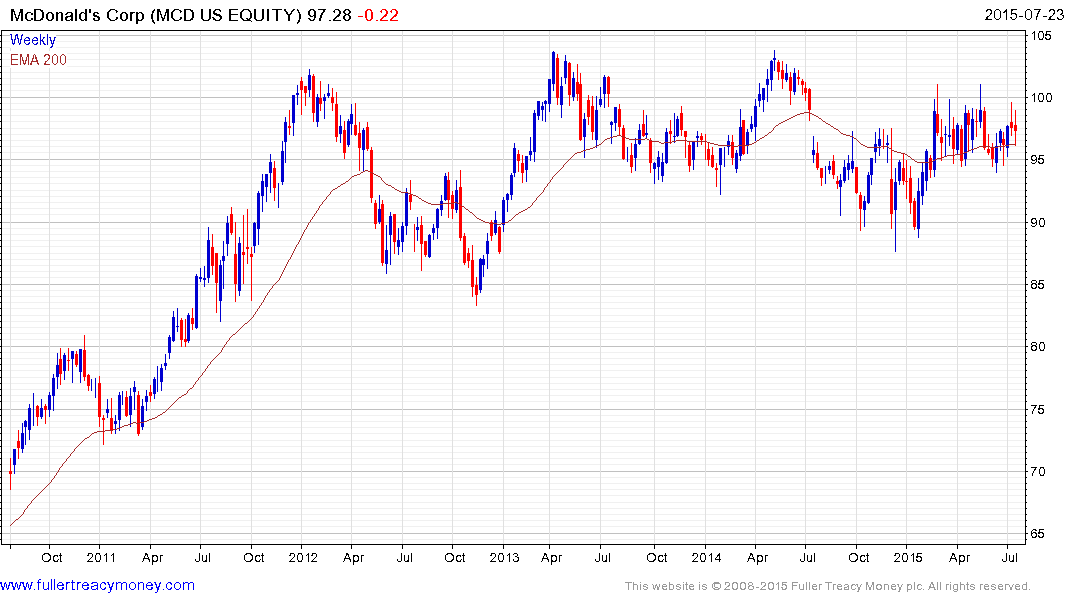This screenshot has height=600, width=1075.
Task: Click the EMA 200 legend label
Action: pos(38,60)
